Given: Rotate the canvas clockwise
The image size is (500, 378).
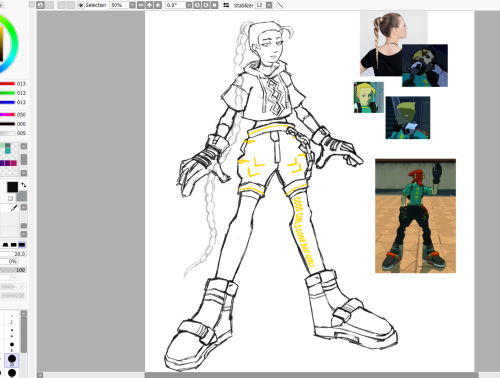Looking at the screenshot, I should (x=206, y=5).
